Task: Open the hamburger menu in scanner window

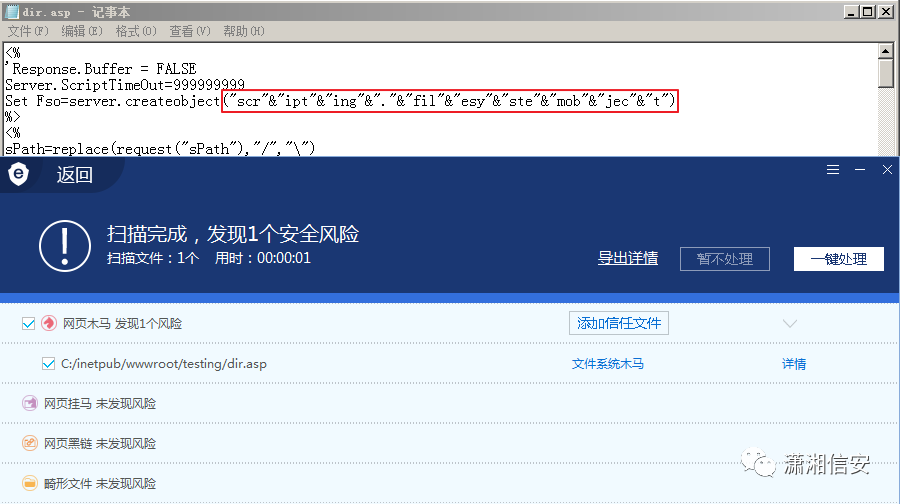Action: (x=833, y=169)
